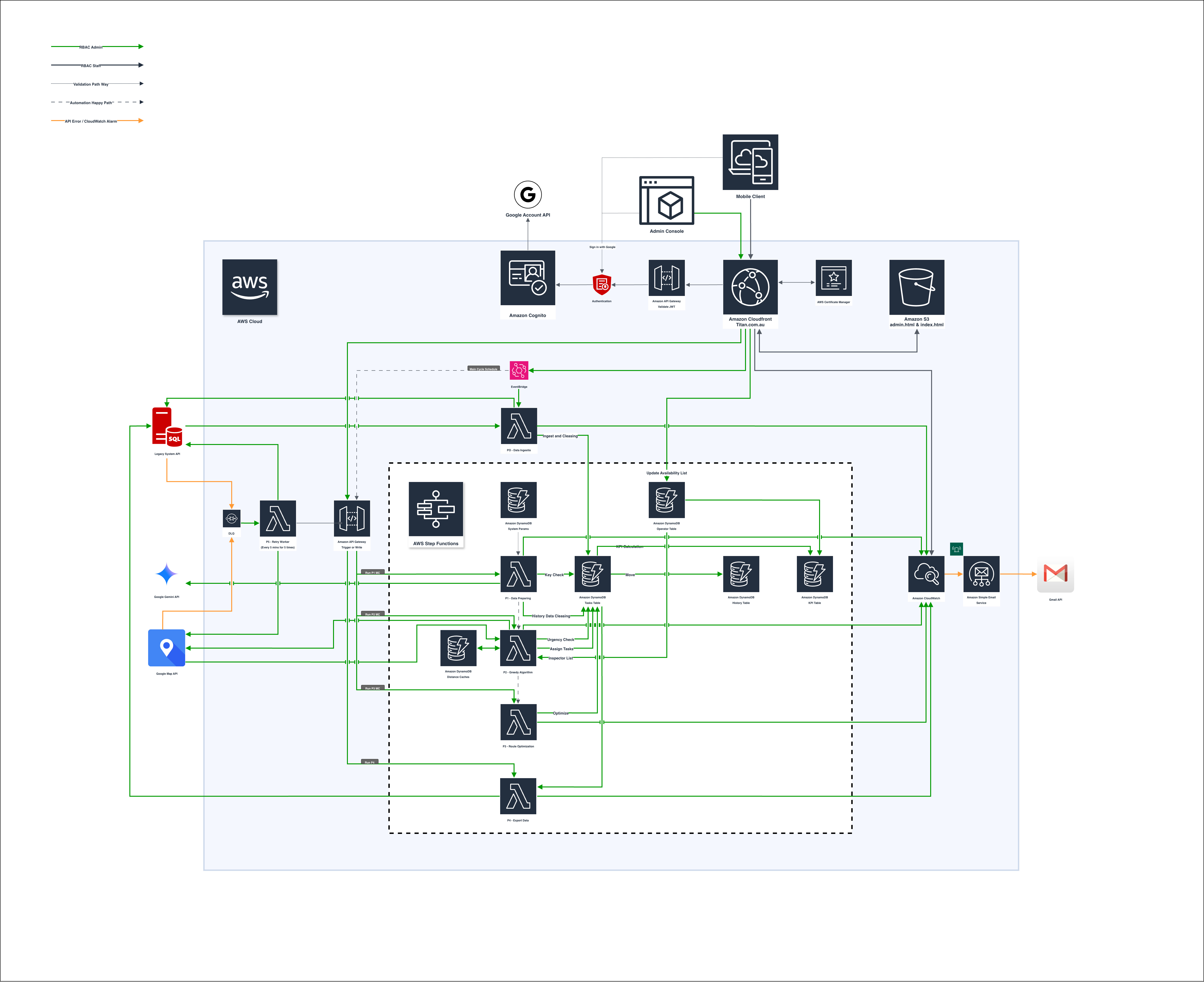Select the pink EventBridge icon
This screenshot has height=982, width=1204.
(x=519, y=370)
